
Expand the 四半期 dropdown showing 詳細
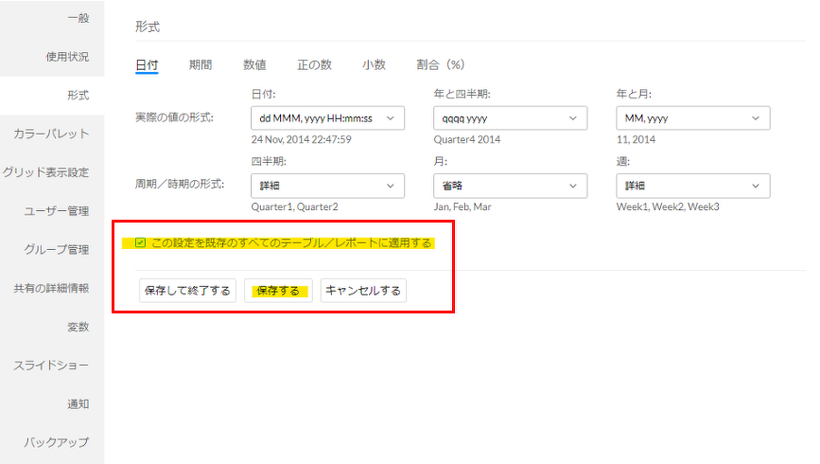click(325, 185)
